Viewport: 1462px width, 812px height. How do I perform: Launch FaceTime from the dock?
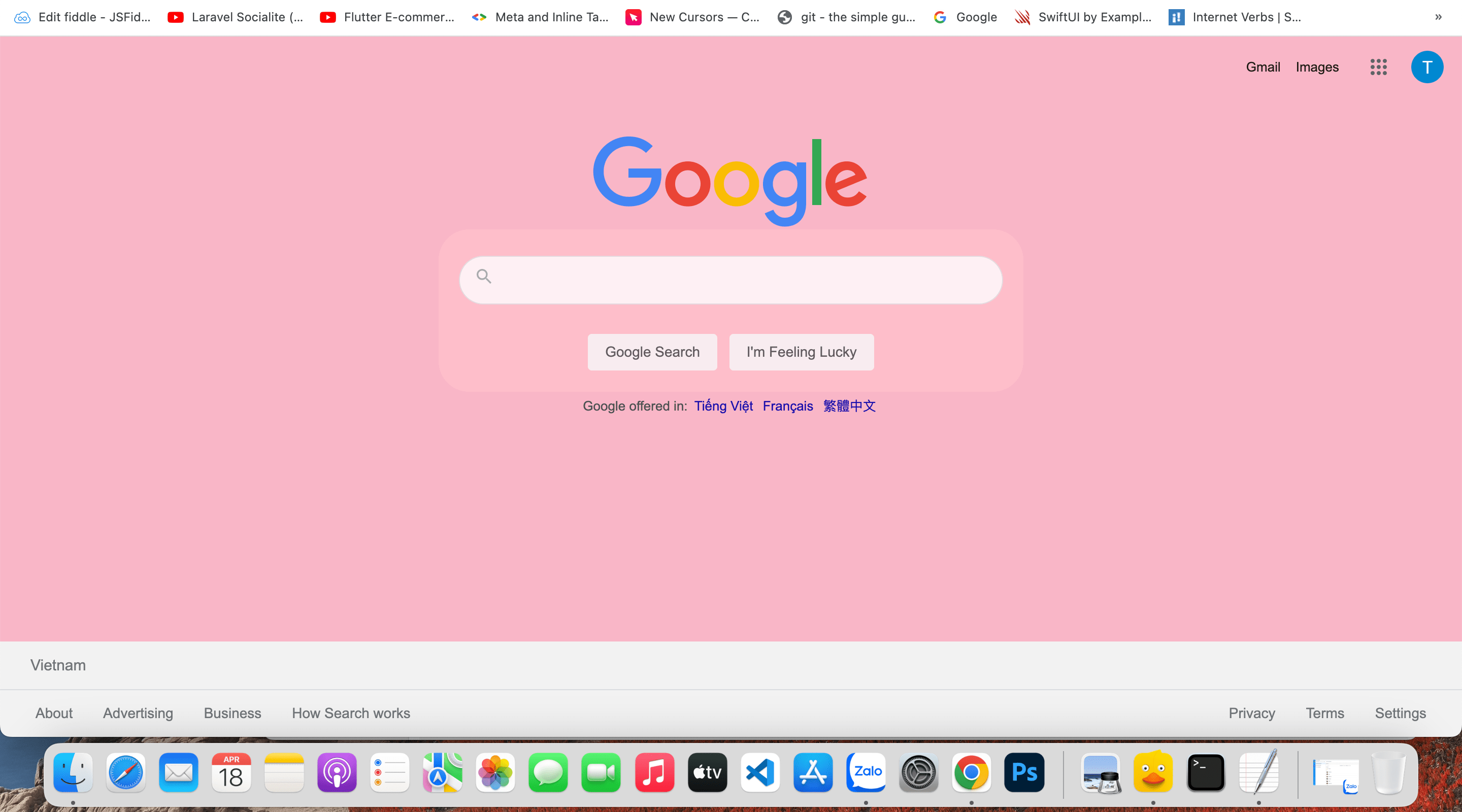pyautogui.click(x=601, y=773)
